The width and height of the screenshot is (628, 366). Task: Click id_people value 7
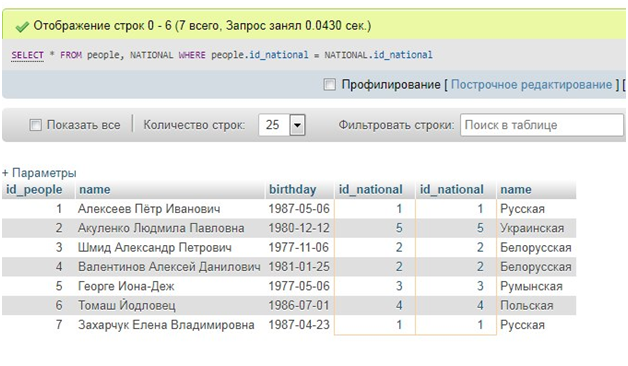point(59,324)
